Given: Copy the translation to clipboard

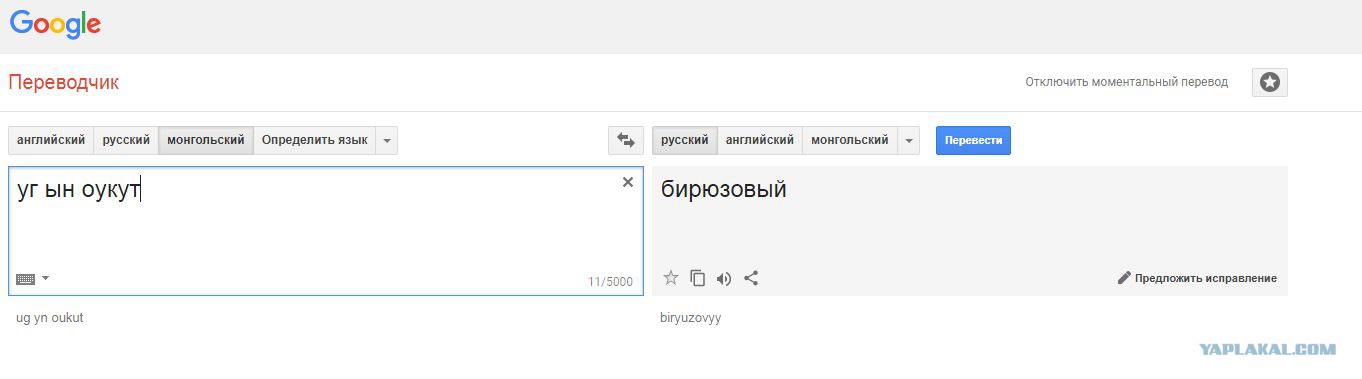Looking at the screenshot, I should click(x=698, y=278).
